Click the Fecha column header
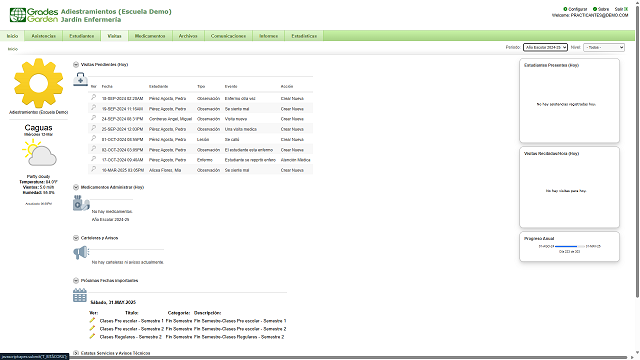This screenshot has width=640, height=360. point(107,87)
